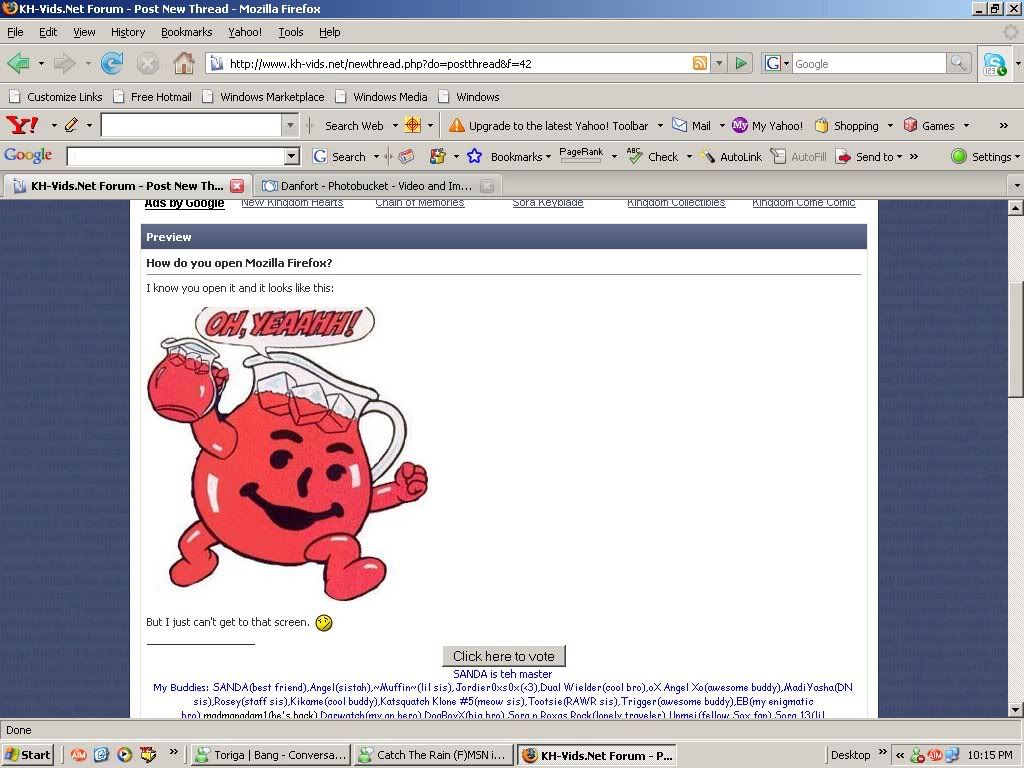Open the History menu
The width and height of the screenshot is (1024, 768).
point(128,32)
